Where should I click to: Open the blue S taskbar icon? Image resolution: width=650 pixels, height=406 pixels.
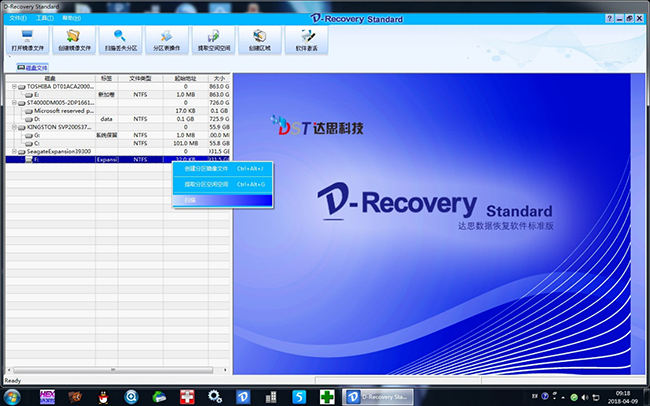coord(299,397)
